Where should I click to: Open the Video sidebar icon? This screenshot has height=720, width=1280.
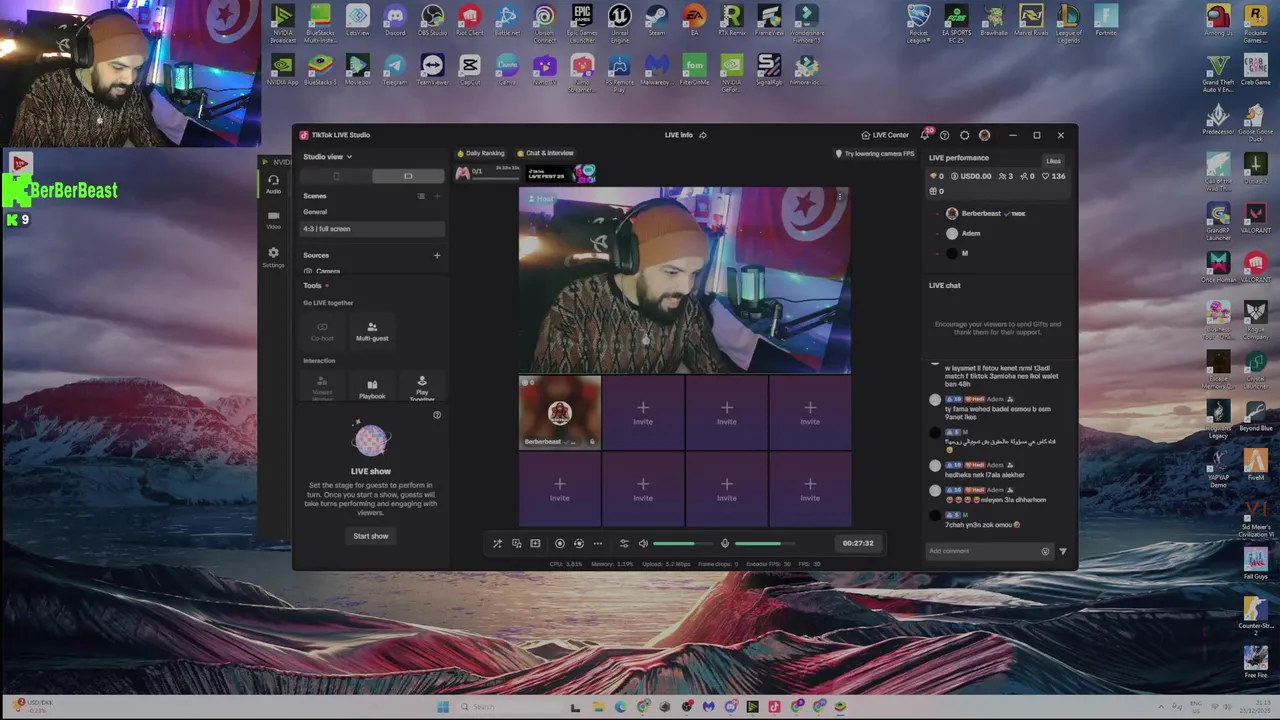pyautogui.click(x=273, y=220)
